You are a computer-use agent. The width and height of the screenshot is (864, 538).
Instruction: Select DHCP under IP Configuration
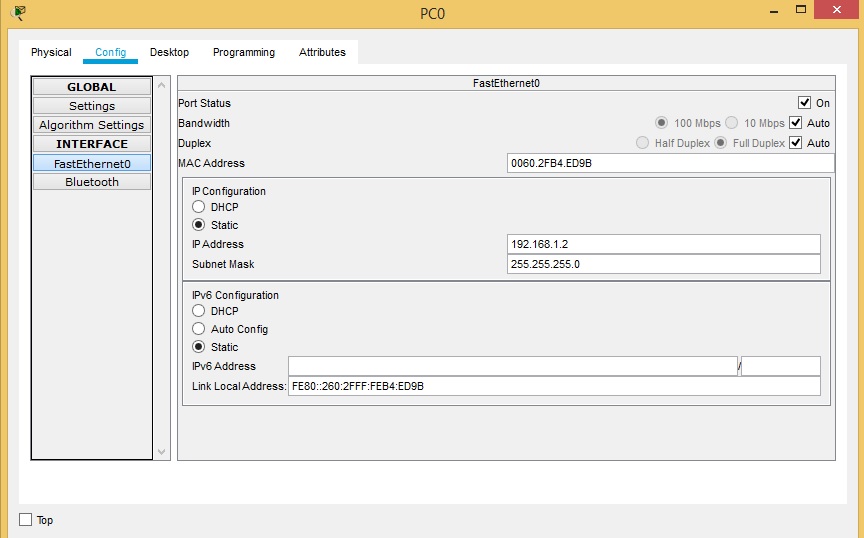[199, 207]
